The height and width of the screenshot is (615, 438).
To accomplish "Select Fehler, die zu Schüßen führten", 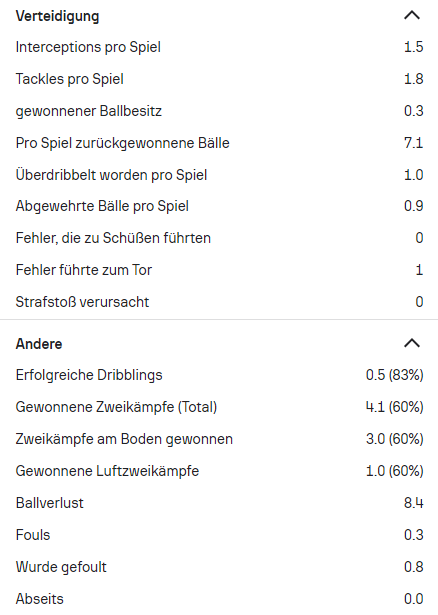I will click(x=219, y=238).
